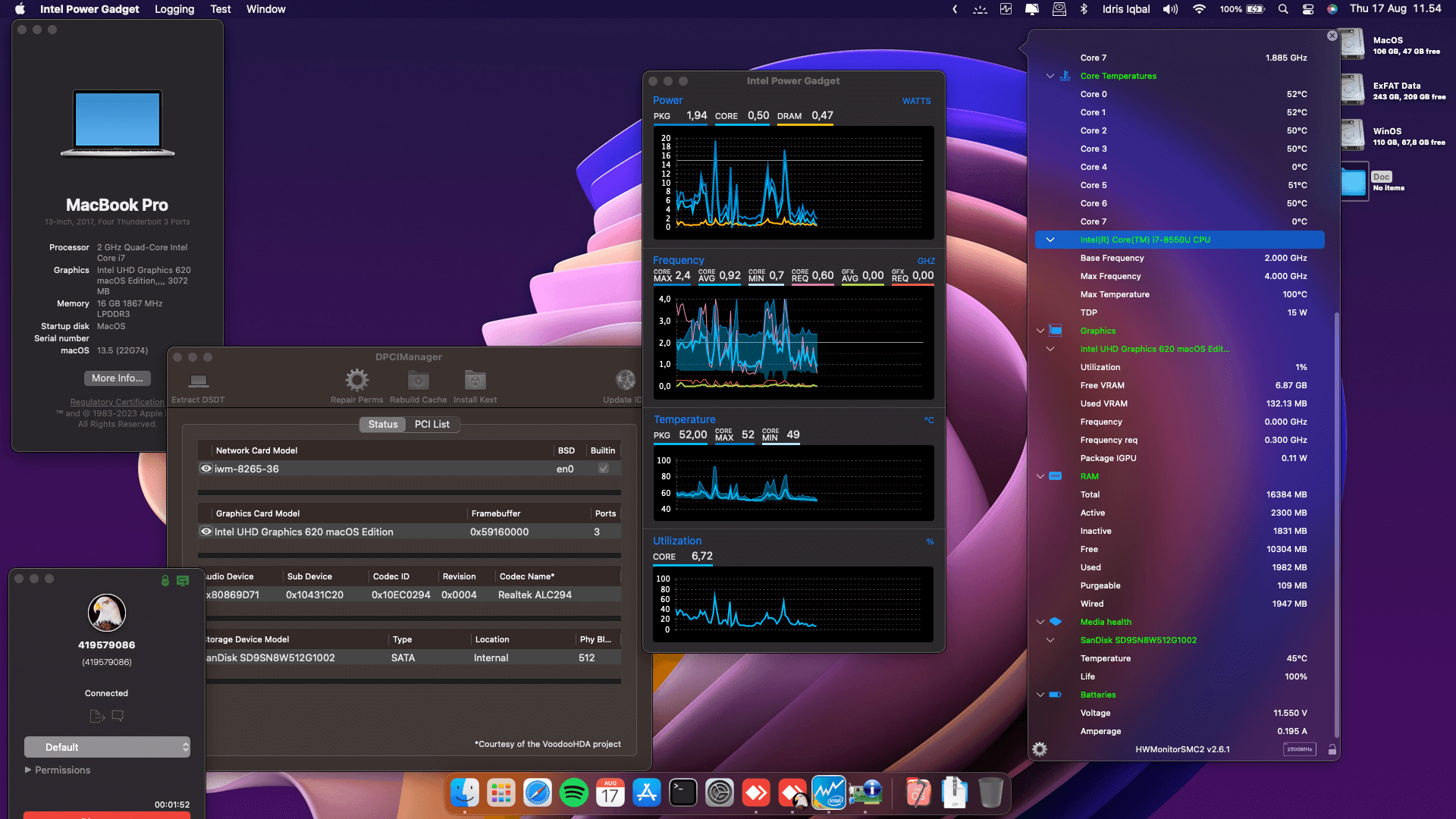Open System Settings from the Dock
The height and width of the screenshot is (819, 1456).
tap(720, 793)
